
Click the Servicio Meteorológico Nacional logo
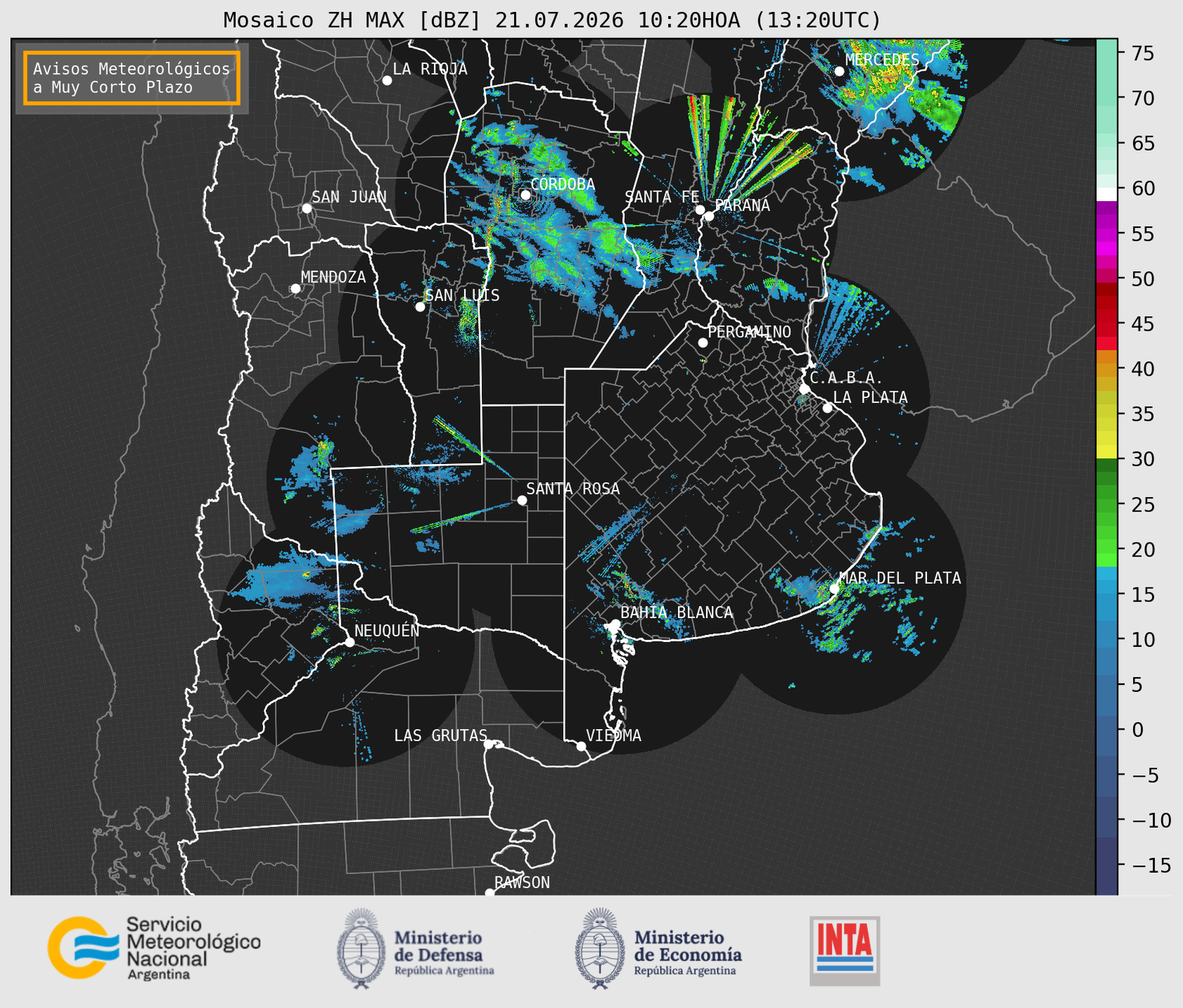[154, 948]
